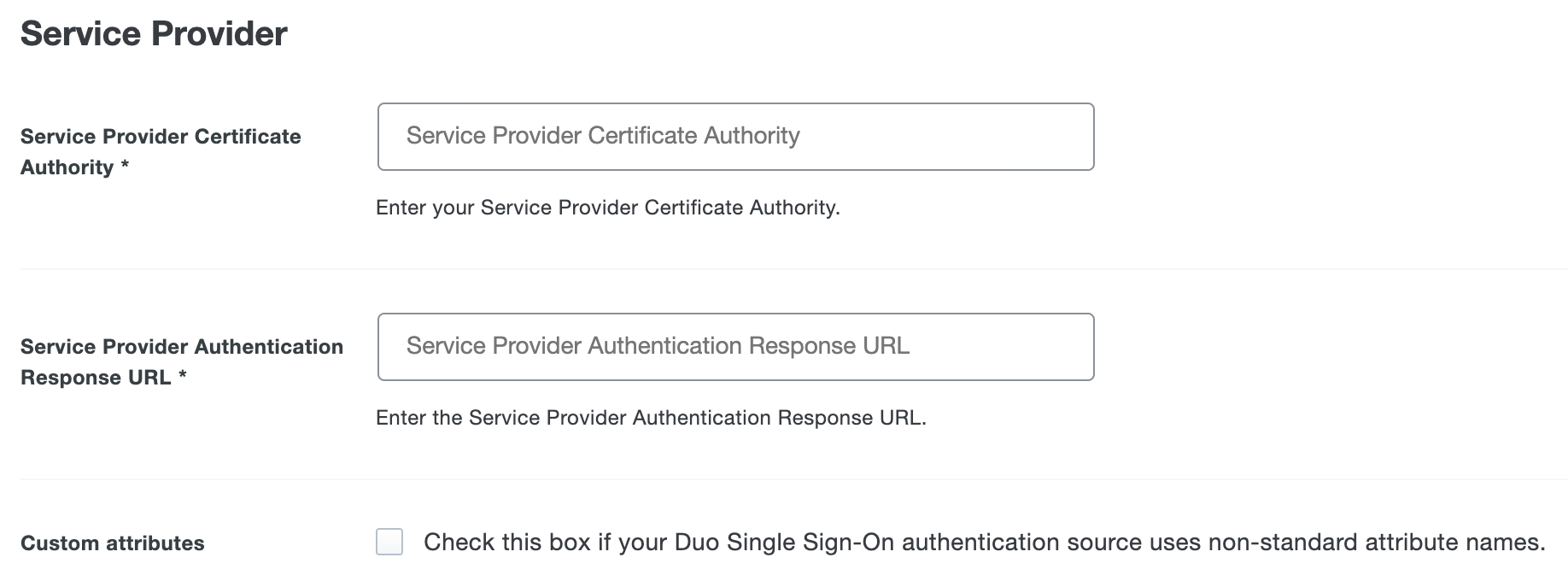Click the Duo Single Sign-On checkbox description
The height and width of the screenshot is (581, 1568).
[982, 541]
